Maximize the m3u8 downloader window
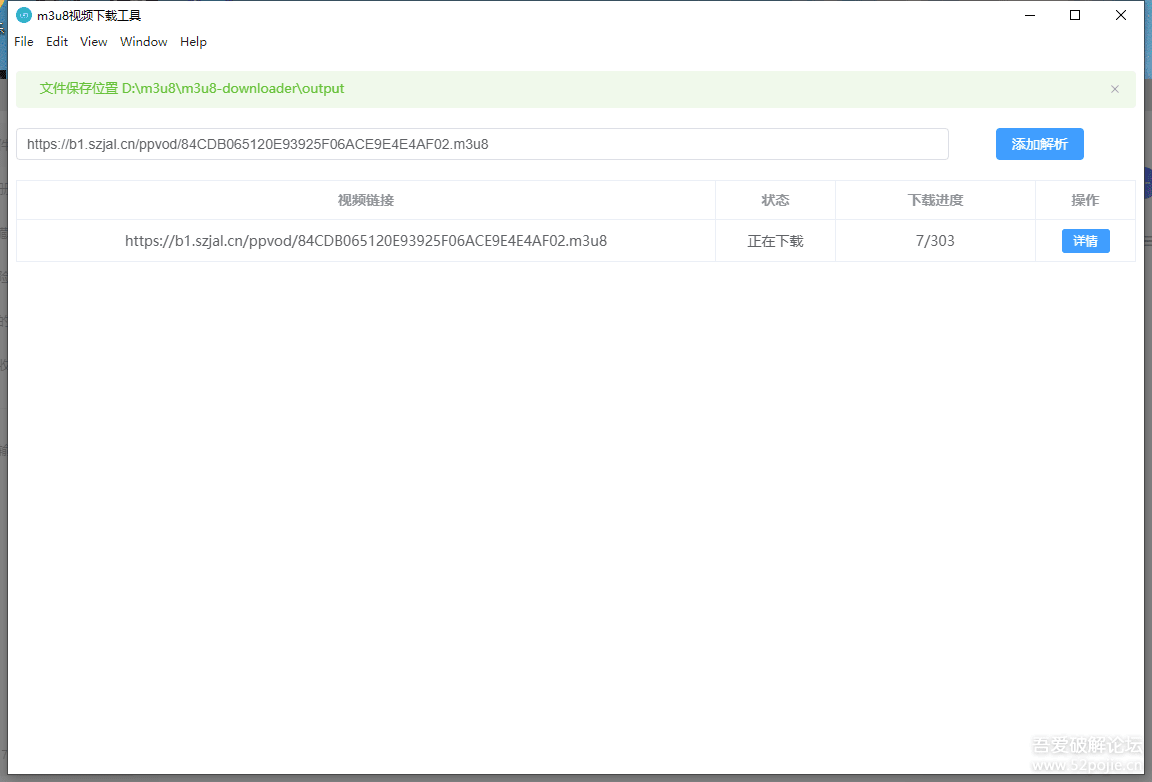1152x782 pixels. [x=1075, y=15]
